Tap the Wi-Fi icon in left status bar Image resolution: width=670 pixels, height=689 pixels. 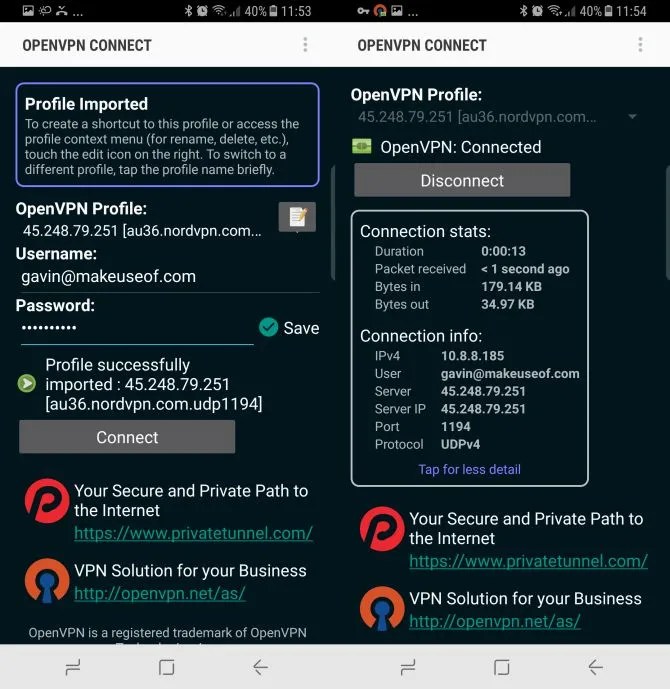pos(219,11)
